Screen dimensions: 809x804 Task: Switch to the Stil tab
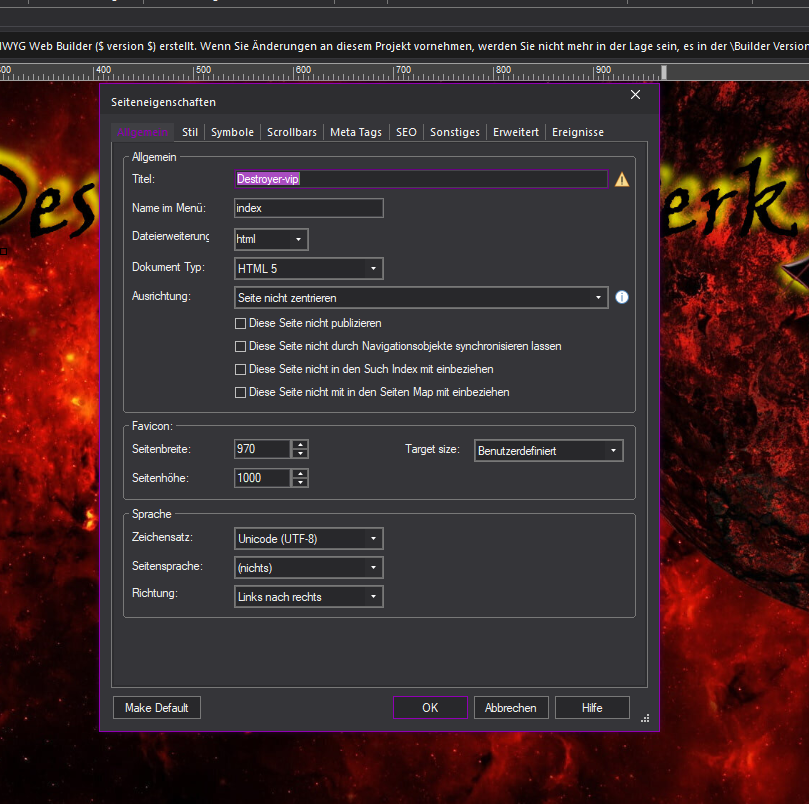click(190, 132)
